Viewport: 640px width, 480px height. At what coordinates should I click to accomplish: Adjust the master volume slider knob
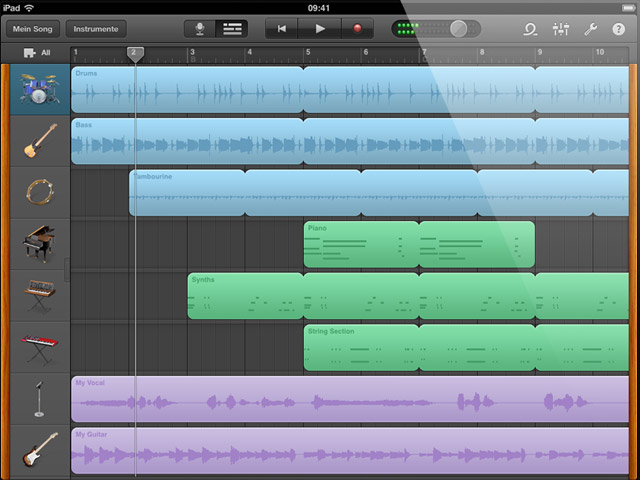458,29
